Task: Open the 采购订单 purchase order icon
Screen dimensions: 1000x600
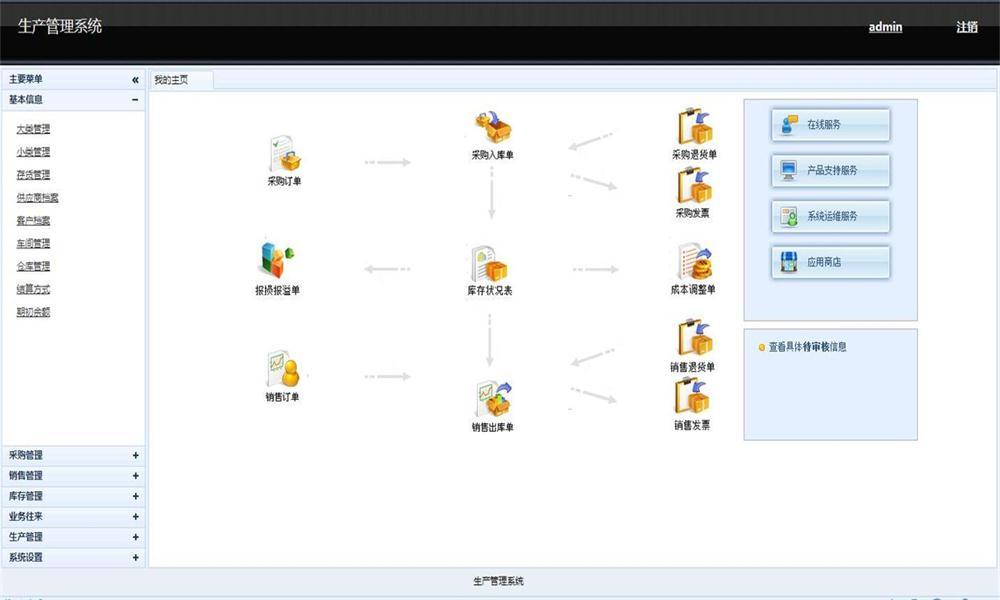Action: click(284, 154)
